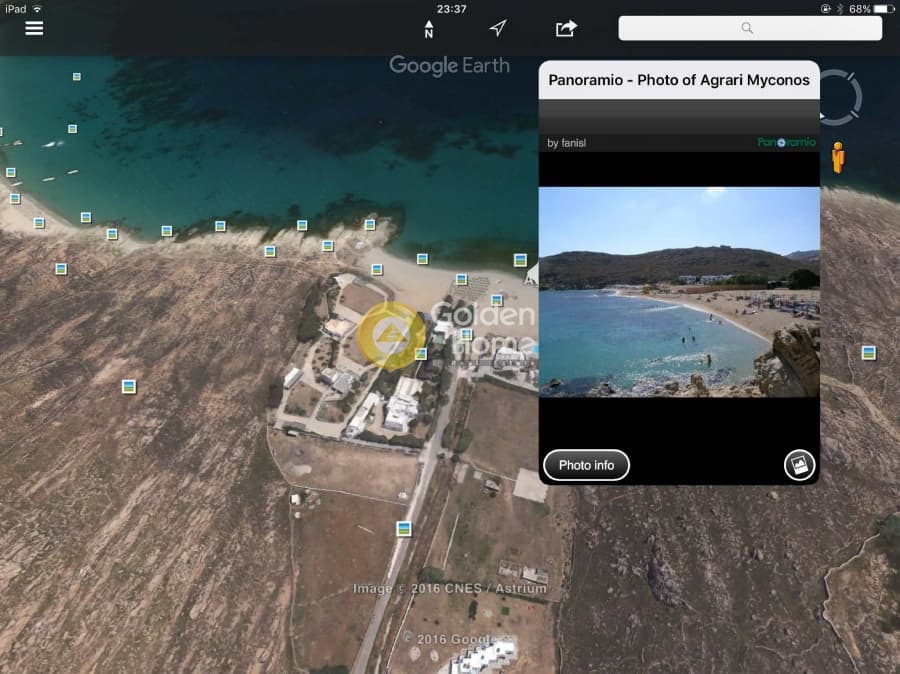The width and height of the screenshot is (900, 674).
Task: Open the share icon
Action: [x=566, y=28]
